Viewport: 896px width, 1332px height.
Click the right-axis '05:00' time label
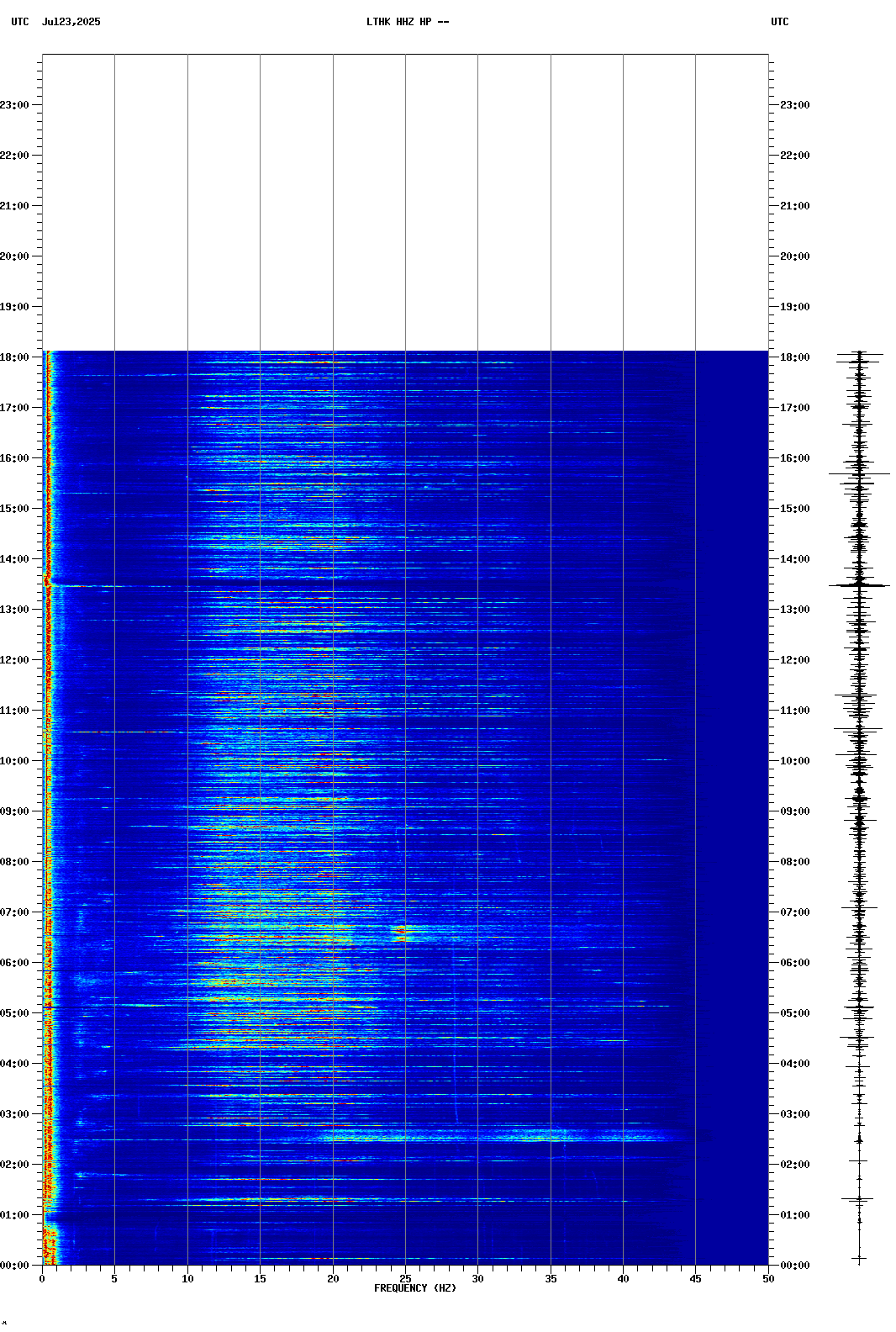click(x=795, y=1013)
